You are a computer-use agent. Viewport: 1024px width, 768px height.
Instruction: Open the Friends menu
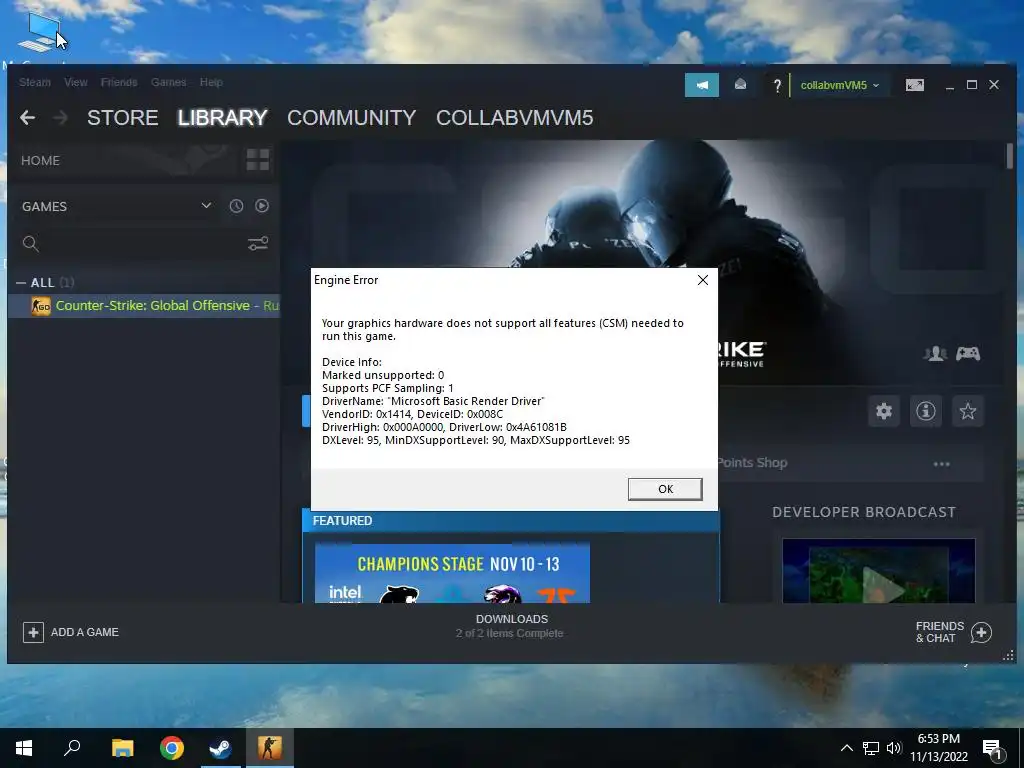119,82
